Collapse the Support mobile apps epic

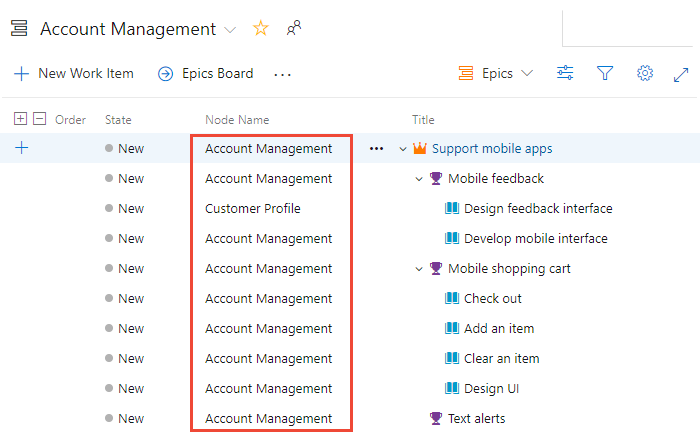pyautogui.click(x=403, y=149)
